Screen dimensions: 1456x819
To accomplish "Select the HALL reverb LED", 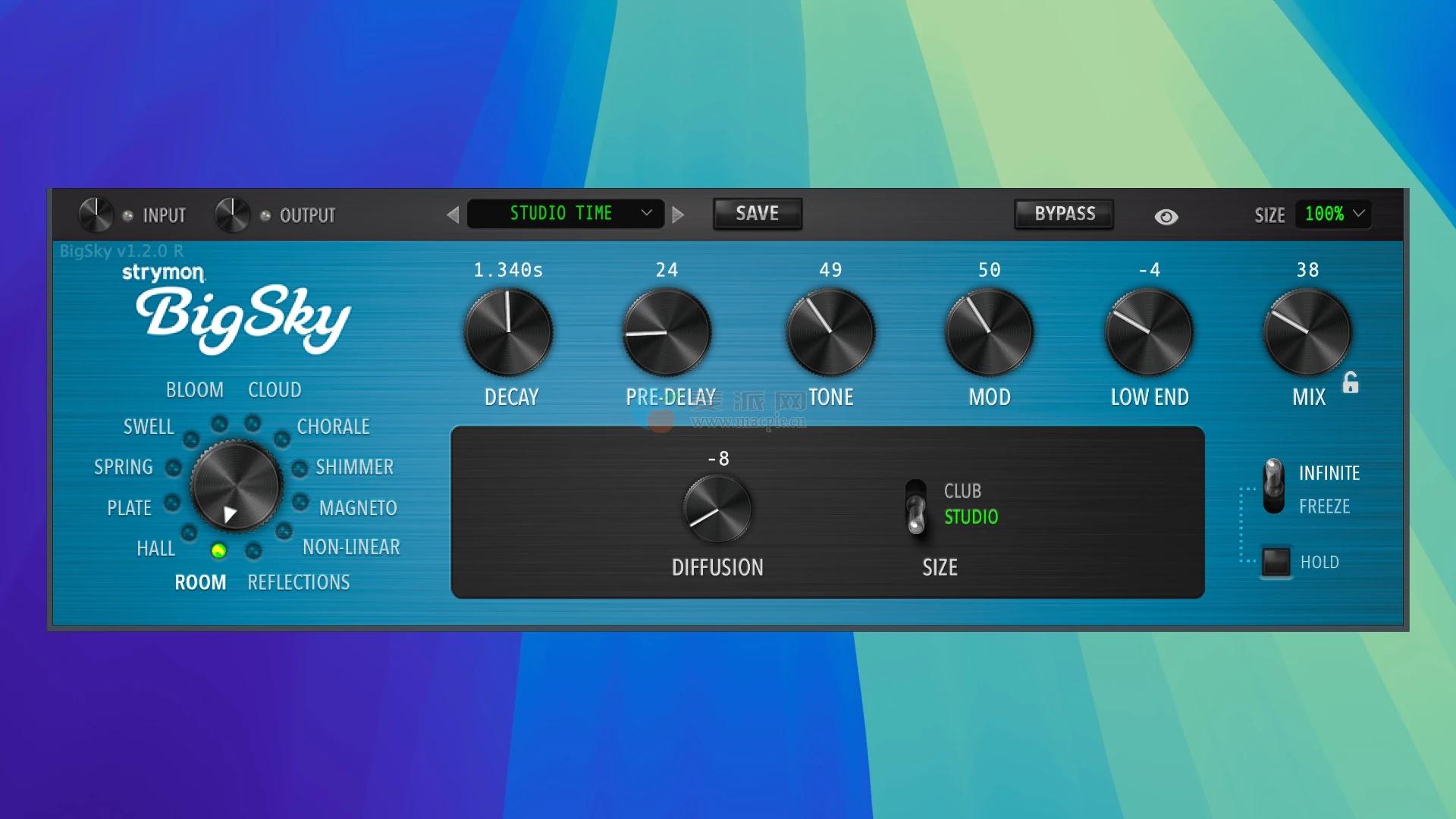I will tap(189, 532).
